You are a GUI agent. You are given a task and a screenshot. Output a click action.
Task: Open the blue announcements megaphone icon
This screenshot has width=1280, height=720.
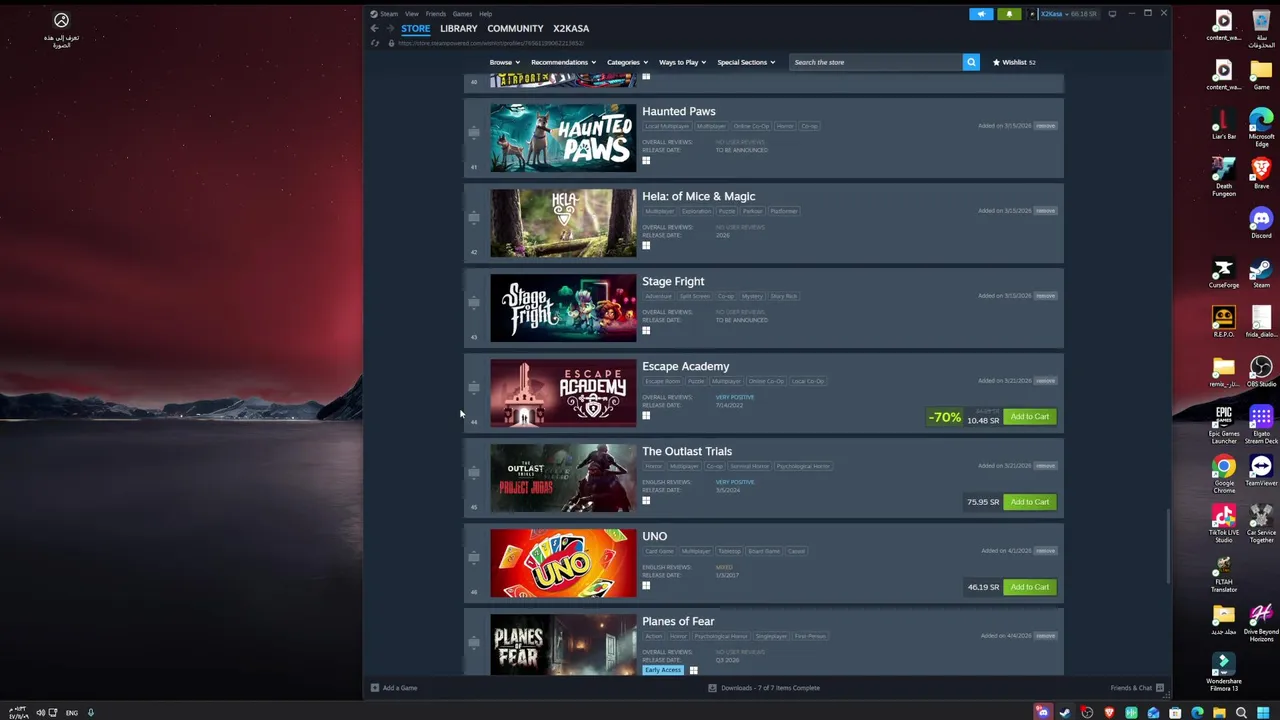coord(981,14)
